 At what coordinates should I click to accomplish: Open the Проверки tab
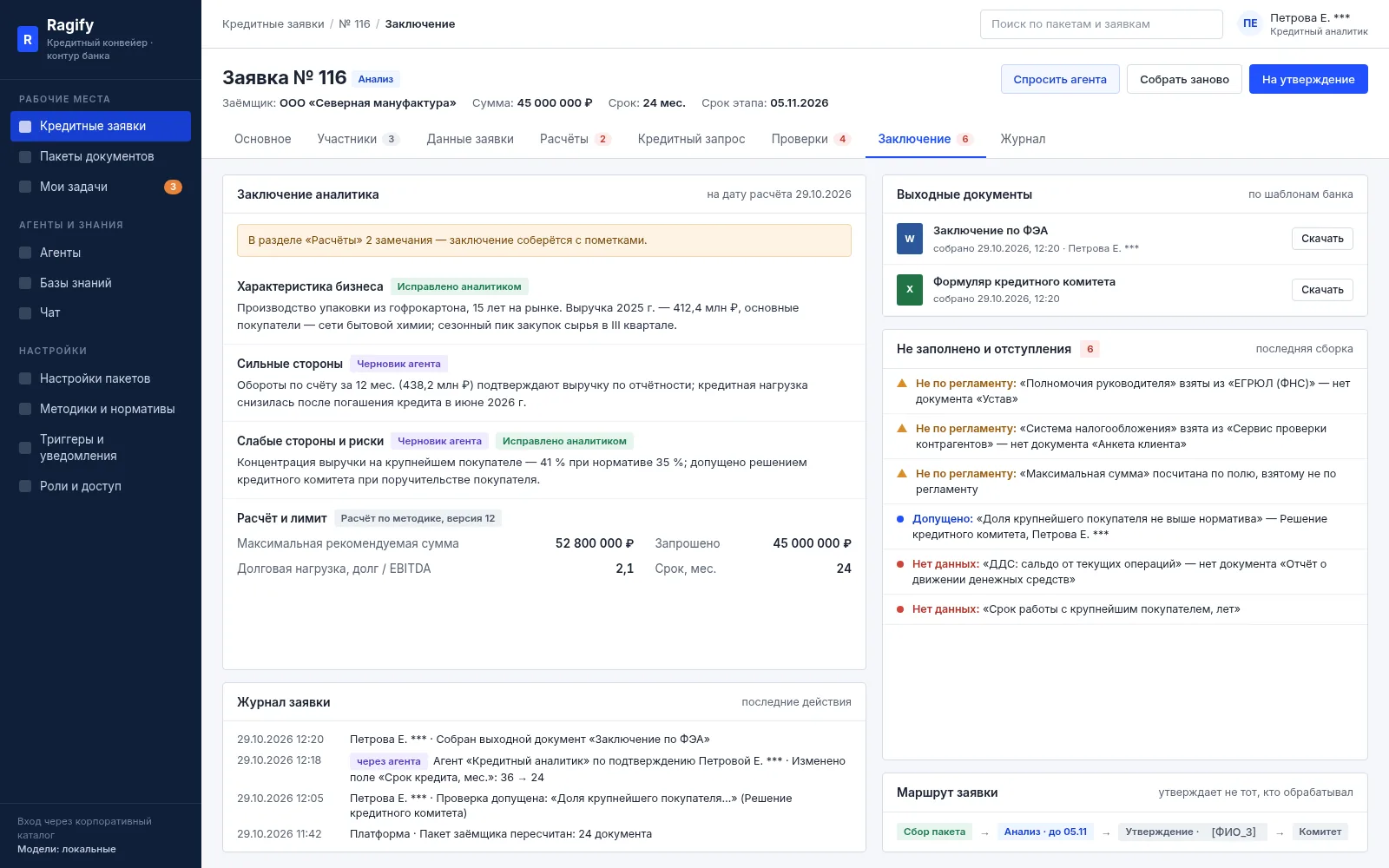pos(811,139)
